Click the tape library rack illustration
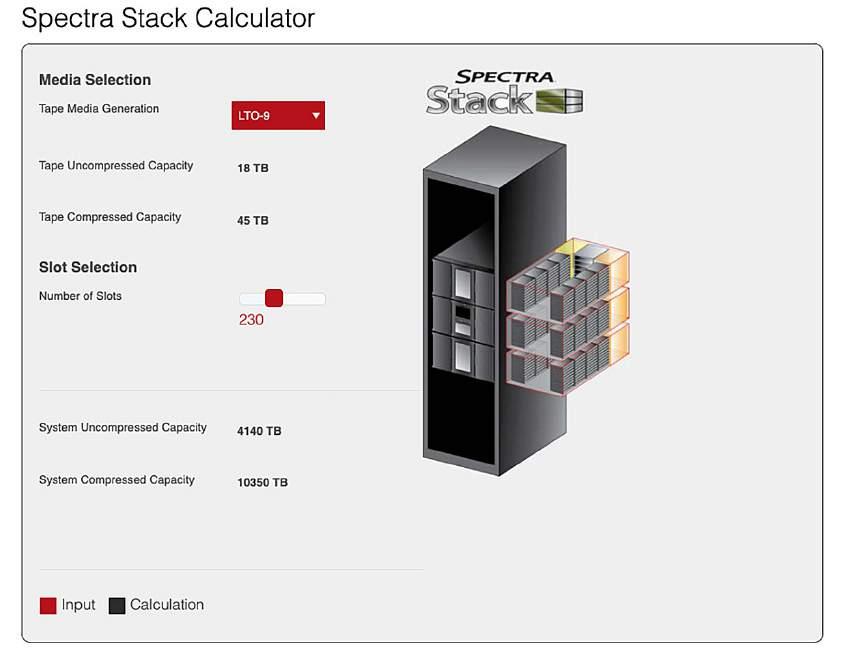This screenshot has width=846, height=648. (495, 301)
